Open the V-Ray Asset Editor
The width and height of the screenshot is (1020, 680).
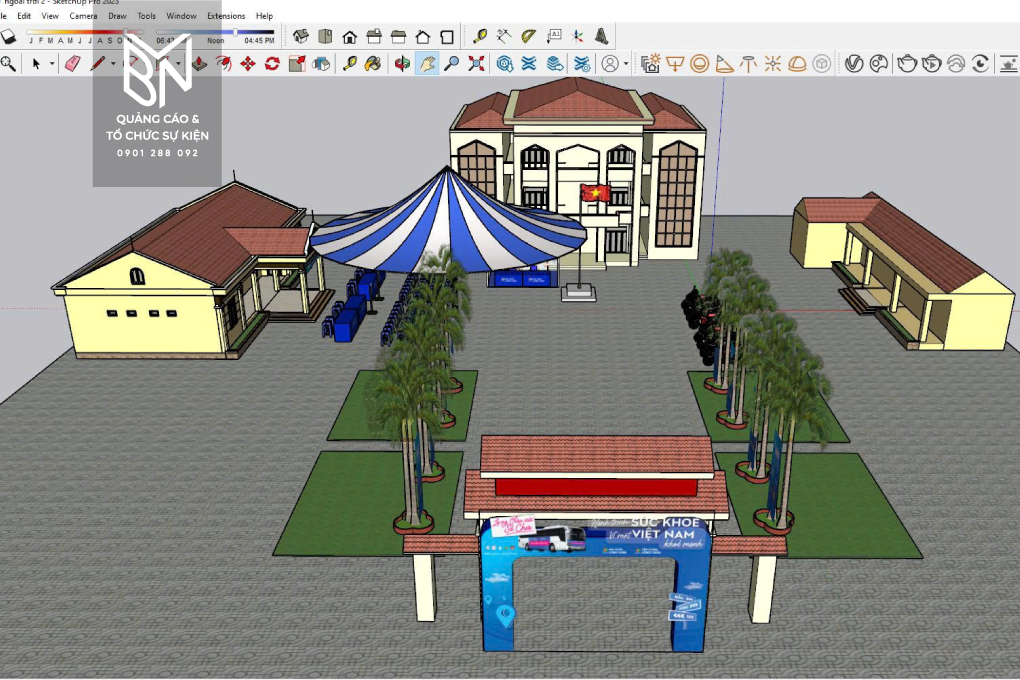853,64
